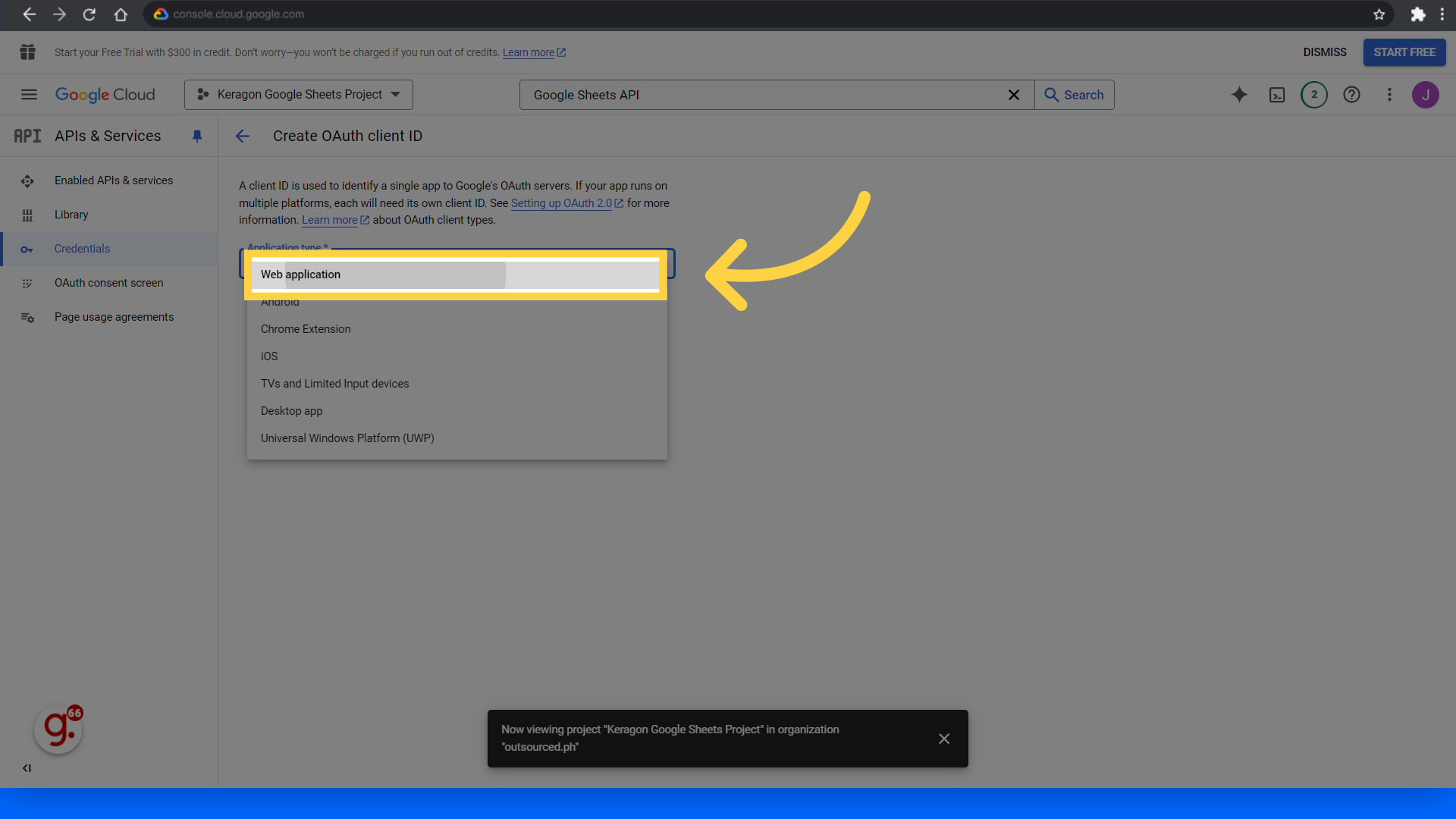Screen dimensions: 1456x819
Task: Dismiss the project notification toast
Action: click(x=944, y=739)
